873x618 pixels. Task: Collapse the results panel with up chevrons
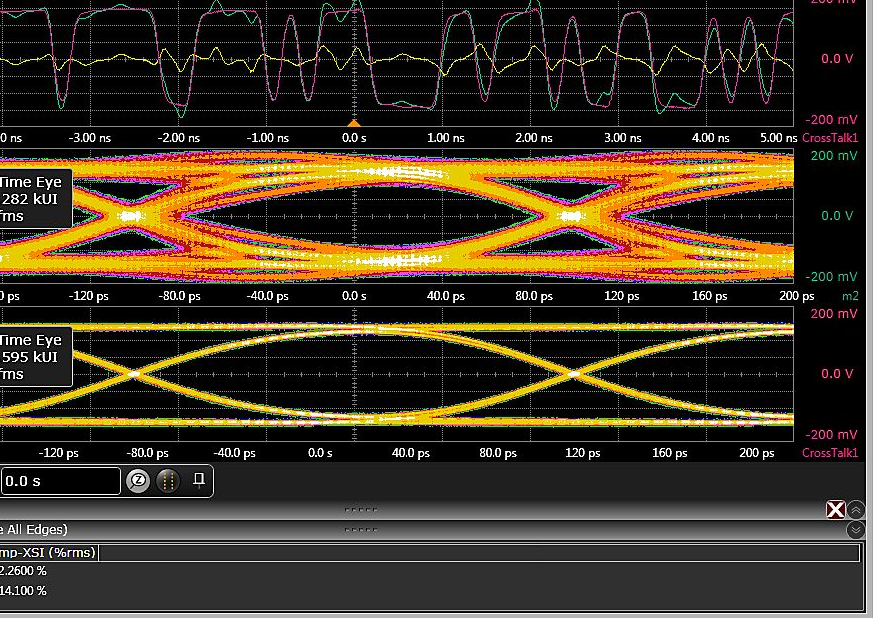click(856, 510)
